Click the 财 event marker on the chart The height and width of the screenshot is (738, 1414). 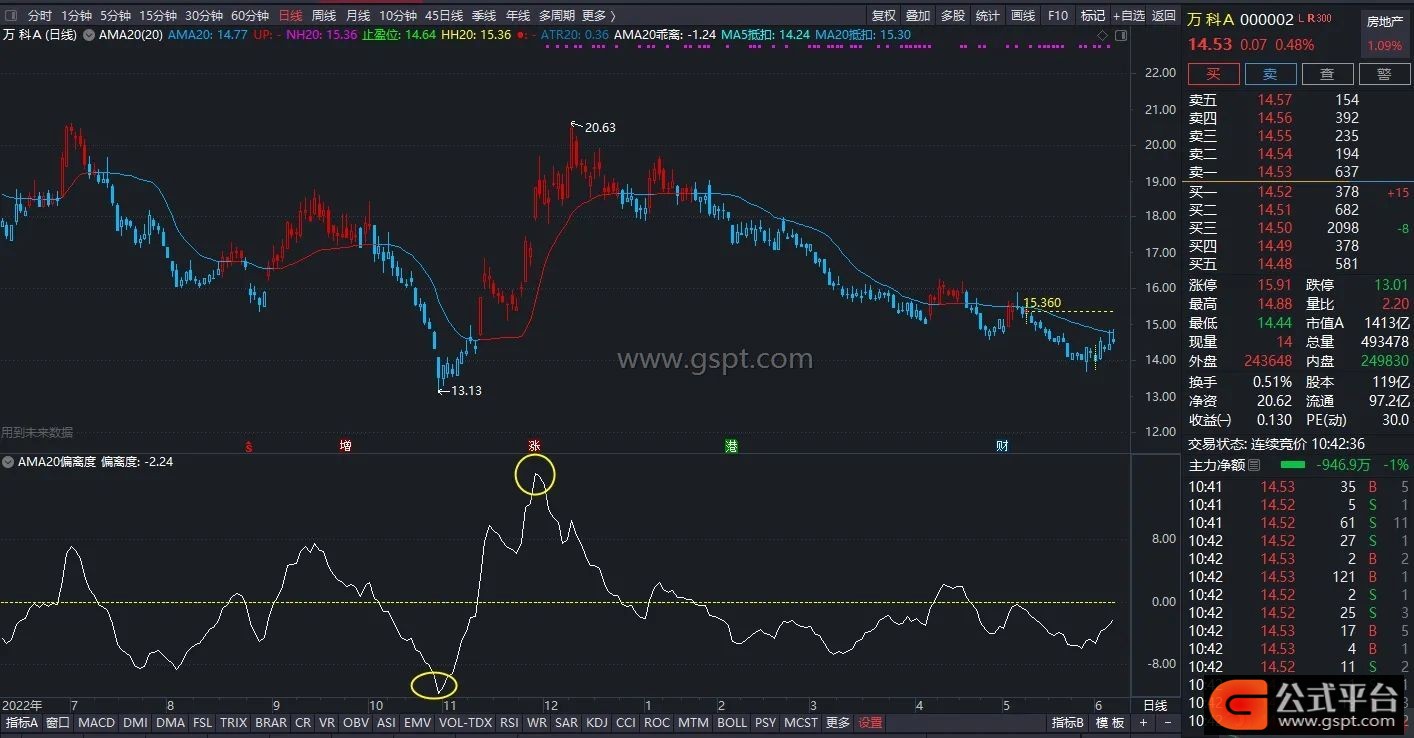tap(1002, 446)
